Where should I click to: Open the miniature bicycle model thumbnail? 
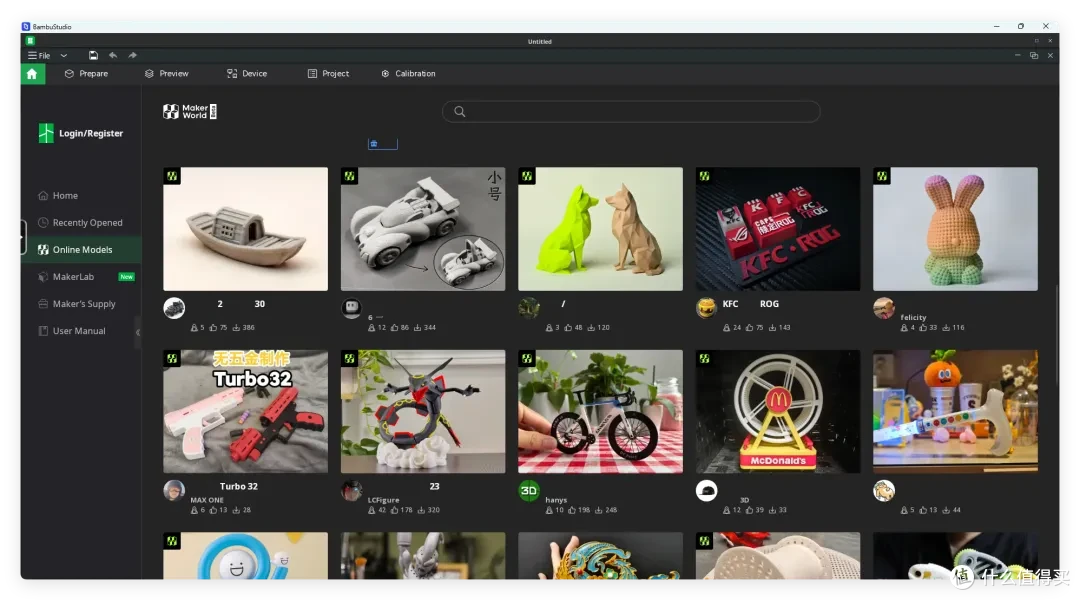point(601,411)
